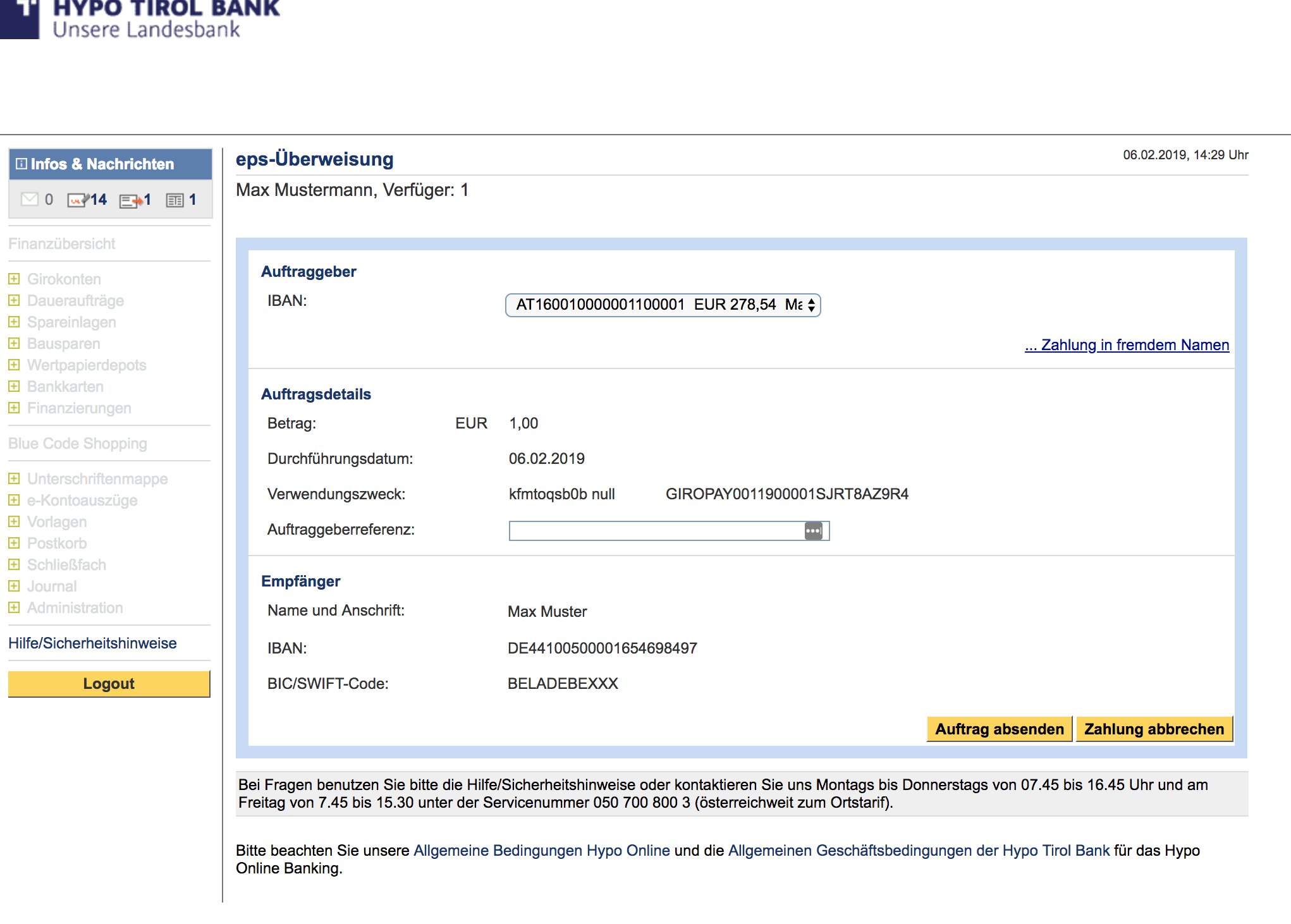Open Hilfe/Sicherheitshinweise link in sidebar
The width and height of the screenshot is (1291, 924).
[92, 643]
